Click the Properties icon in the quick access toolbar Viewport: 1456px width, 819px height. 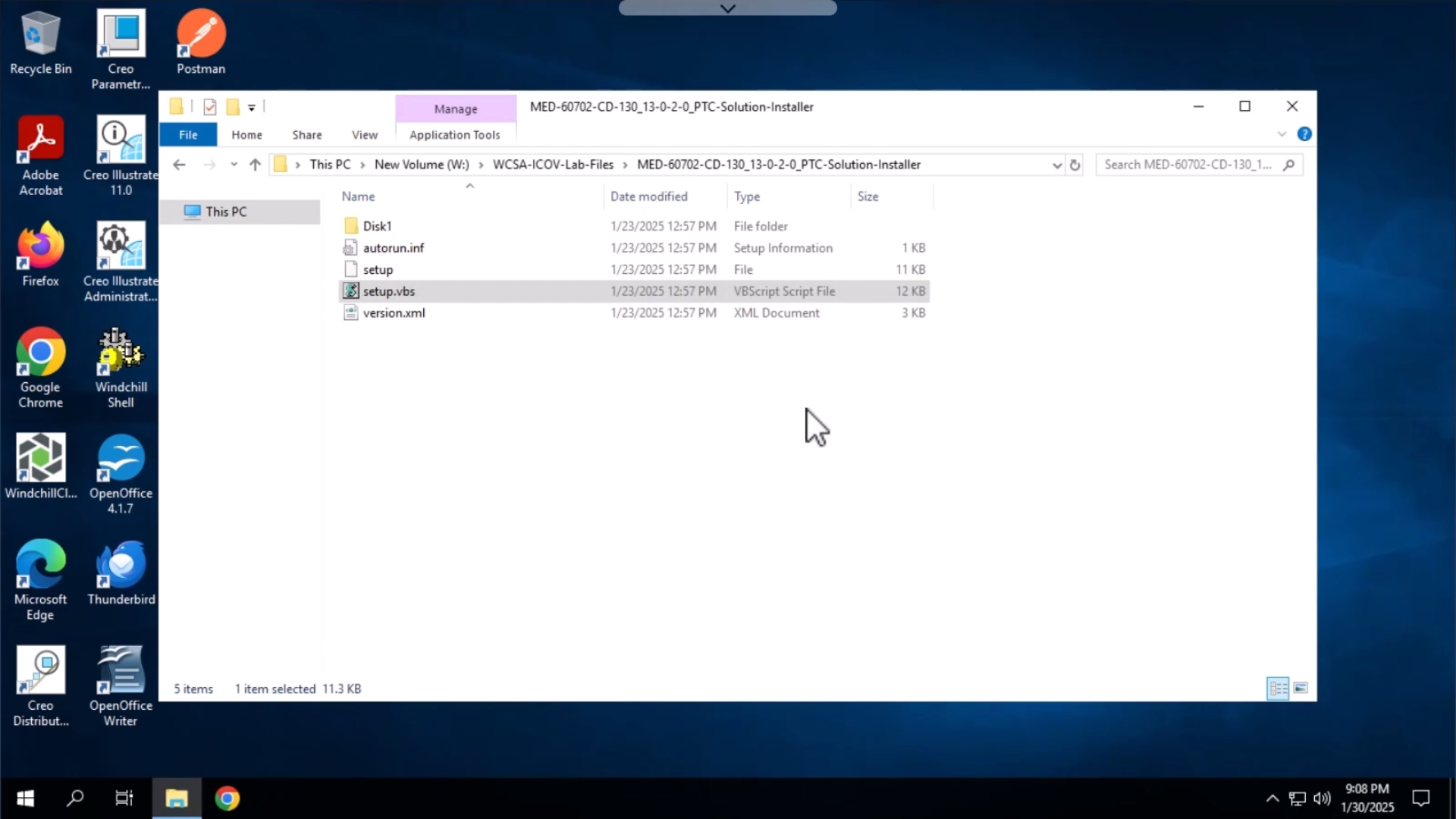tap(210, 107)
